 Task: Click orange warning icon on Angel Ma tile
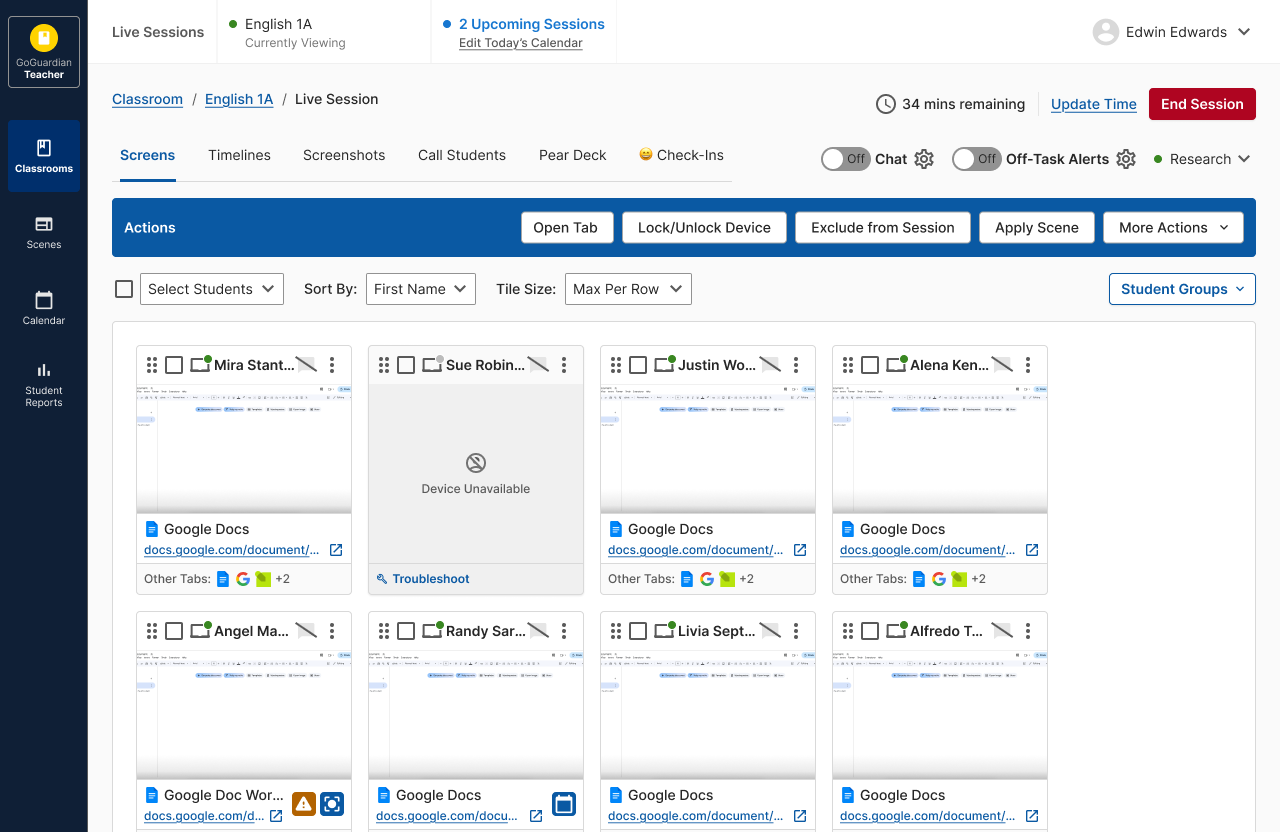tap(304, 804)
